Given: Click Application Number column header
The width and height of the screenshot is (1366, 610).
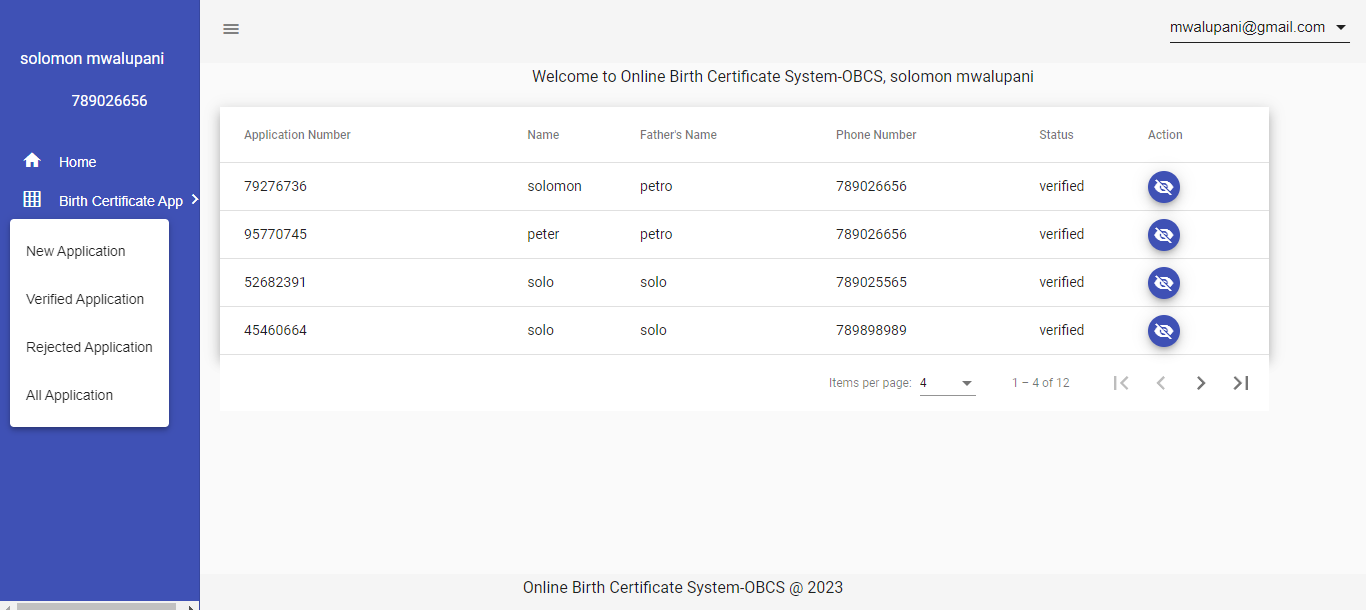Looking at the screenshot, I should (x=297, y=135).
